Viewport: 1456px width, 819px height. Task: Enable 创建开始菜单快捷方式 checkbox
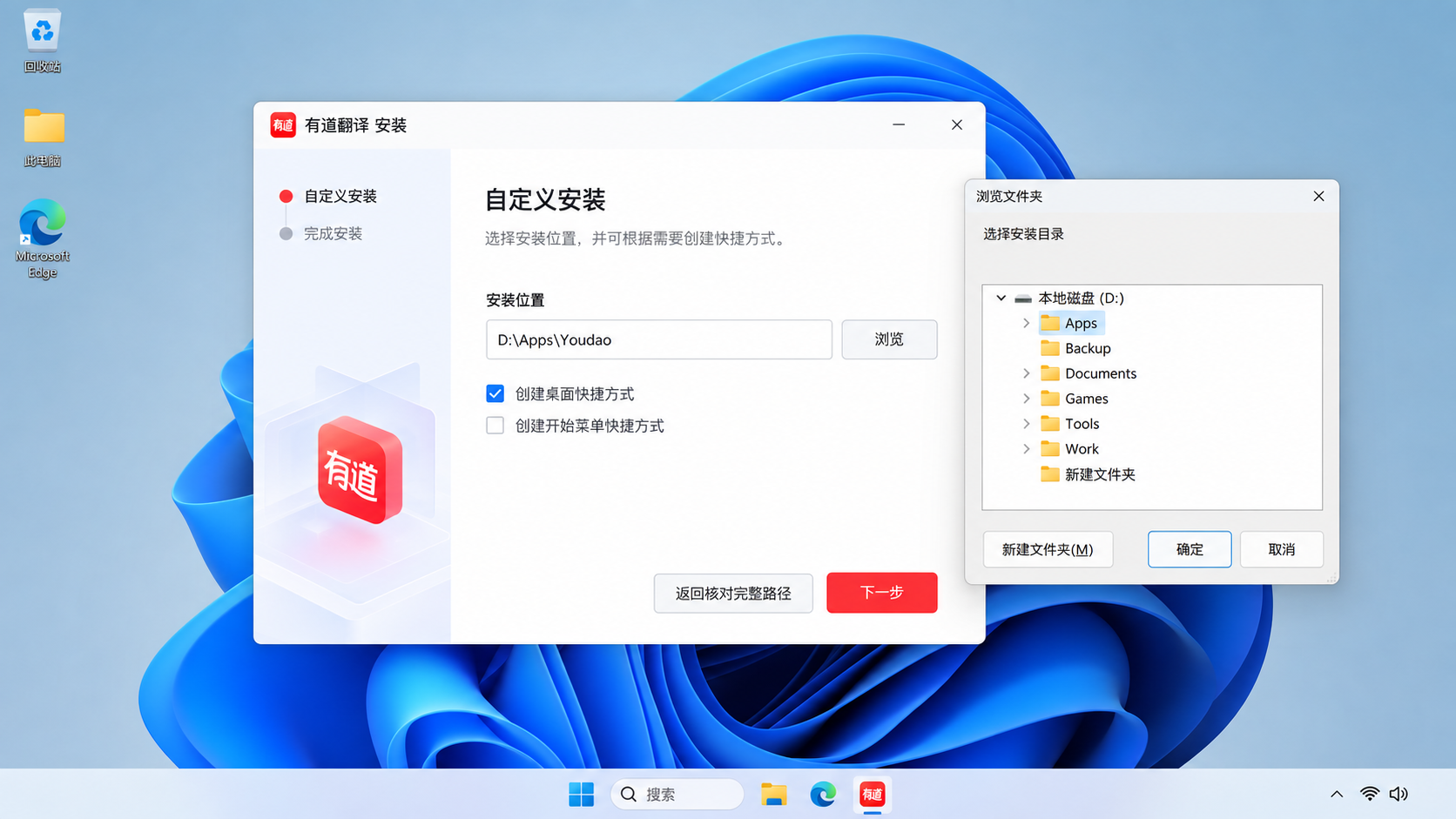coord(495,426)
